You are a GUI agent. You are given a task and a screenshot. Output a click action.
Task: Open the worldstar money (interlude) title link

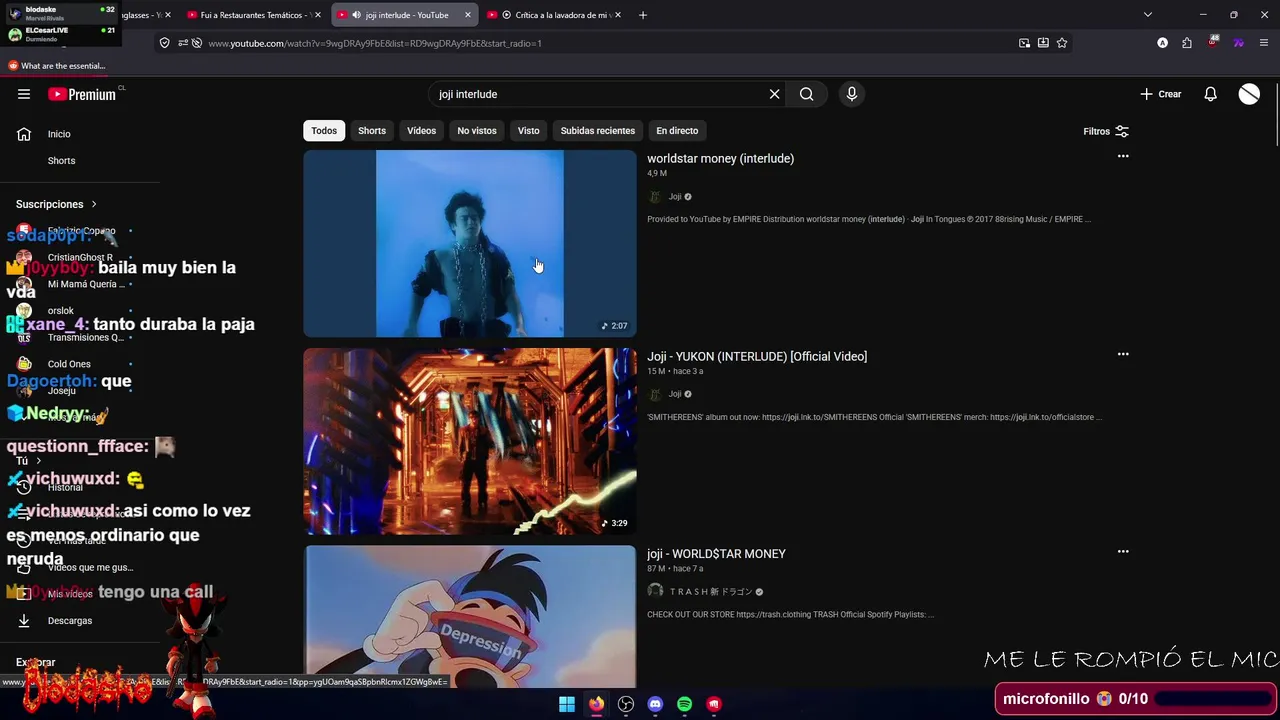(x=720, y=158)
